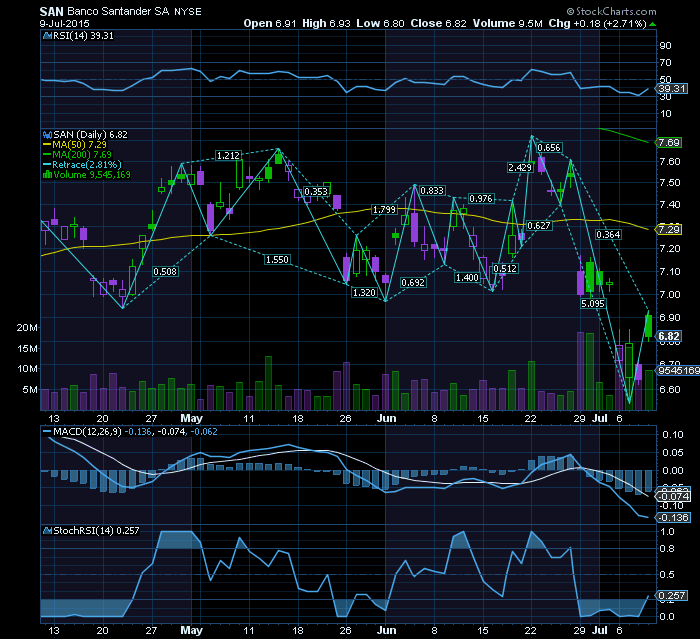Click the 1.400 retracement label

467,278
